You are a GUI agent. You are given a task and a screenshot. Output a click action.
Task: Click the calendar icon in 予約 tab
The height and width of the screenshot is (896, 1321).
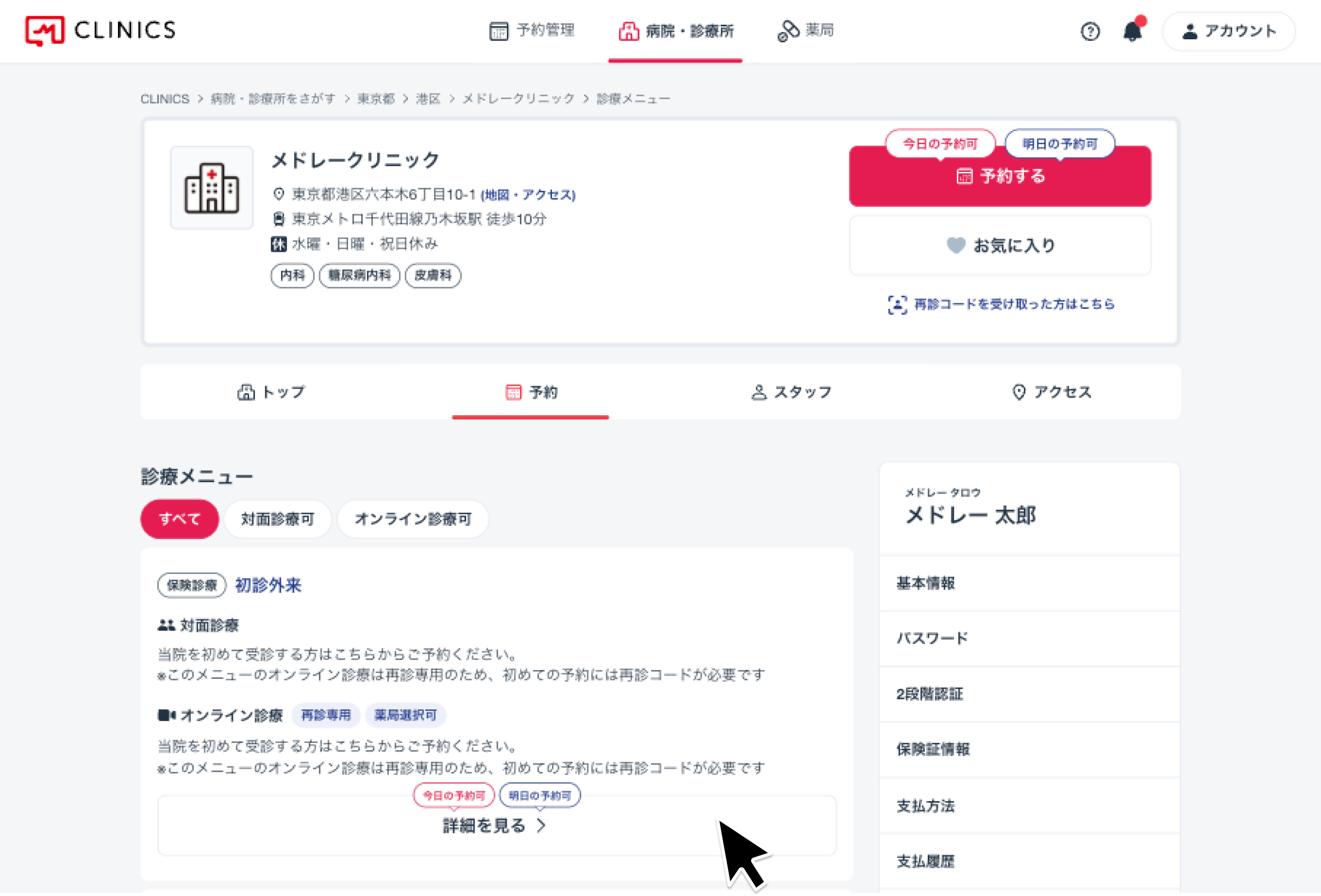point(514,392)
